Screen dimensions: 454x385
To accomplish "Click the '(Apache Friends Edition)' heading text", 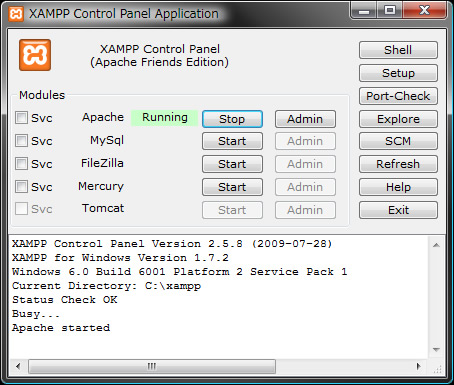I will pyautogui.click(x=160, y=62).
